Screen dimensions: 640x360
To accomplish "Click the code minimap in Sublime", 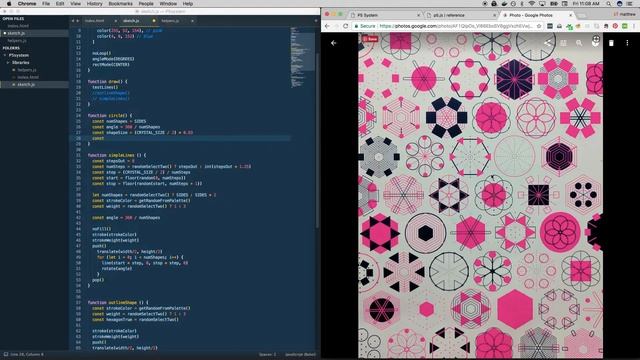I will pyautogui.click(x=302, y=57).
